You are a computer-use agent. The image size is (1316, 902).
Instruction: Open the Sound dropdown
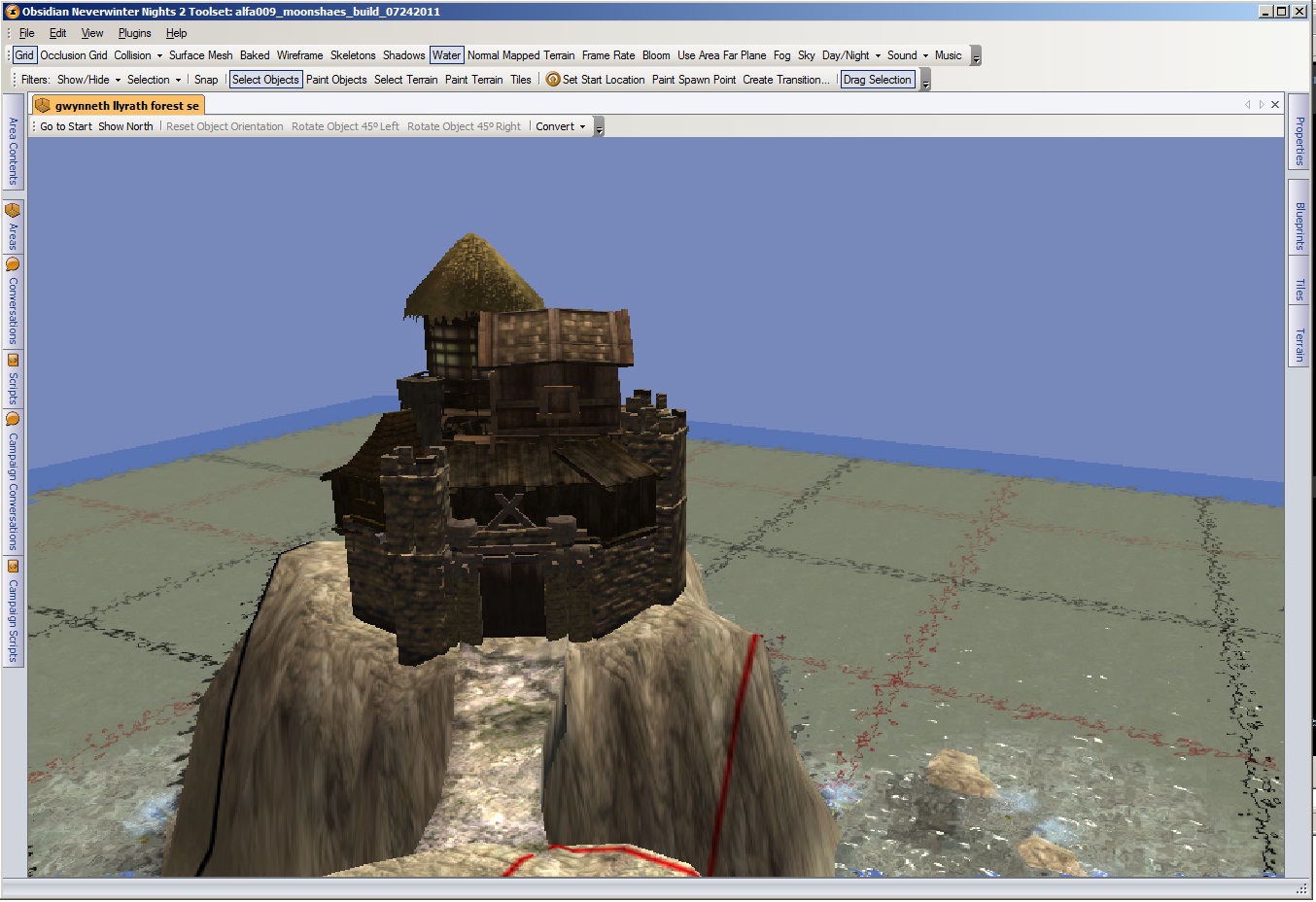[908, 55]
